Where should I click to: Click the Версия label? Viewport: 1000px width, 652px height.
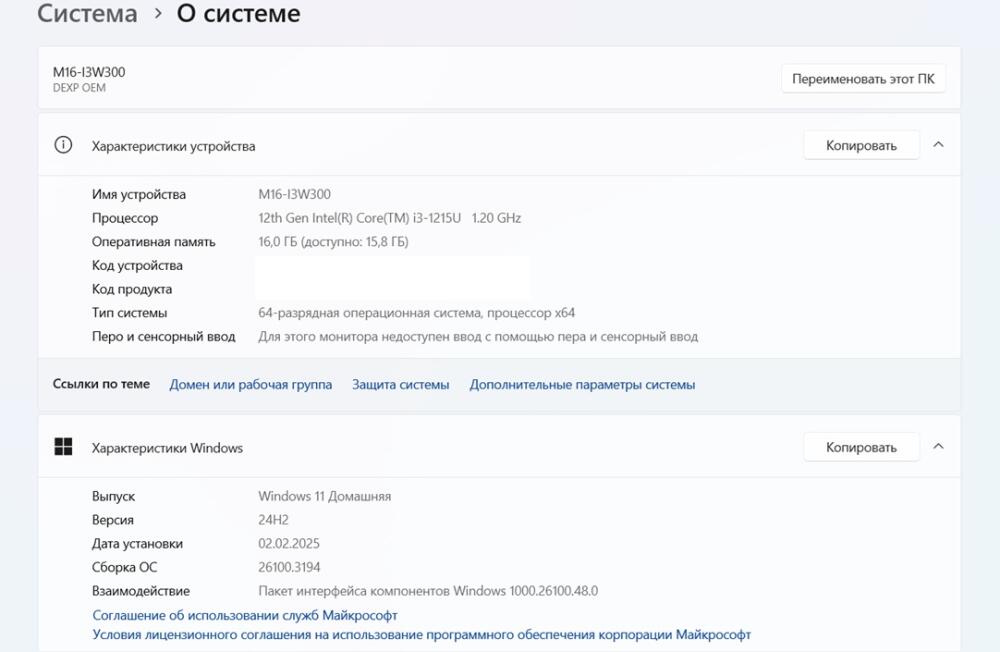coord(113,520)
